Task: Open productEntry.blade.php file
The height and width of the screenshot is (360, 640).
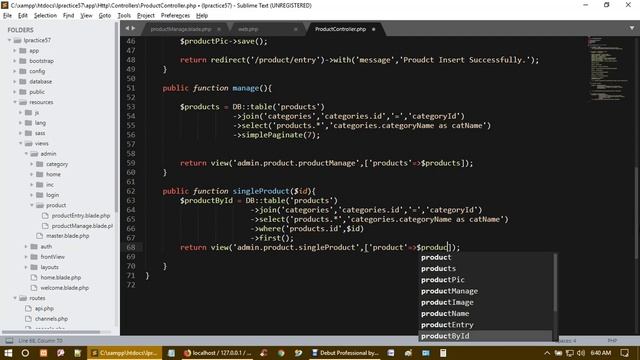Action: tap(81, 216)
